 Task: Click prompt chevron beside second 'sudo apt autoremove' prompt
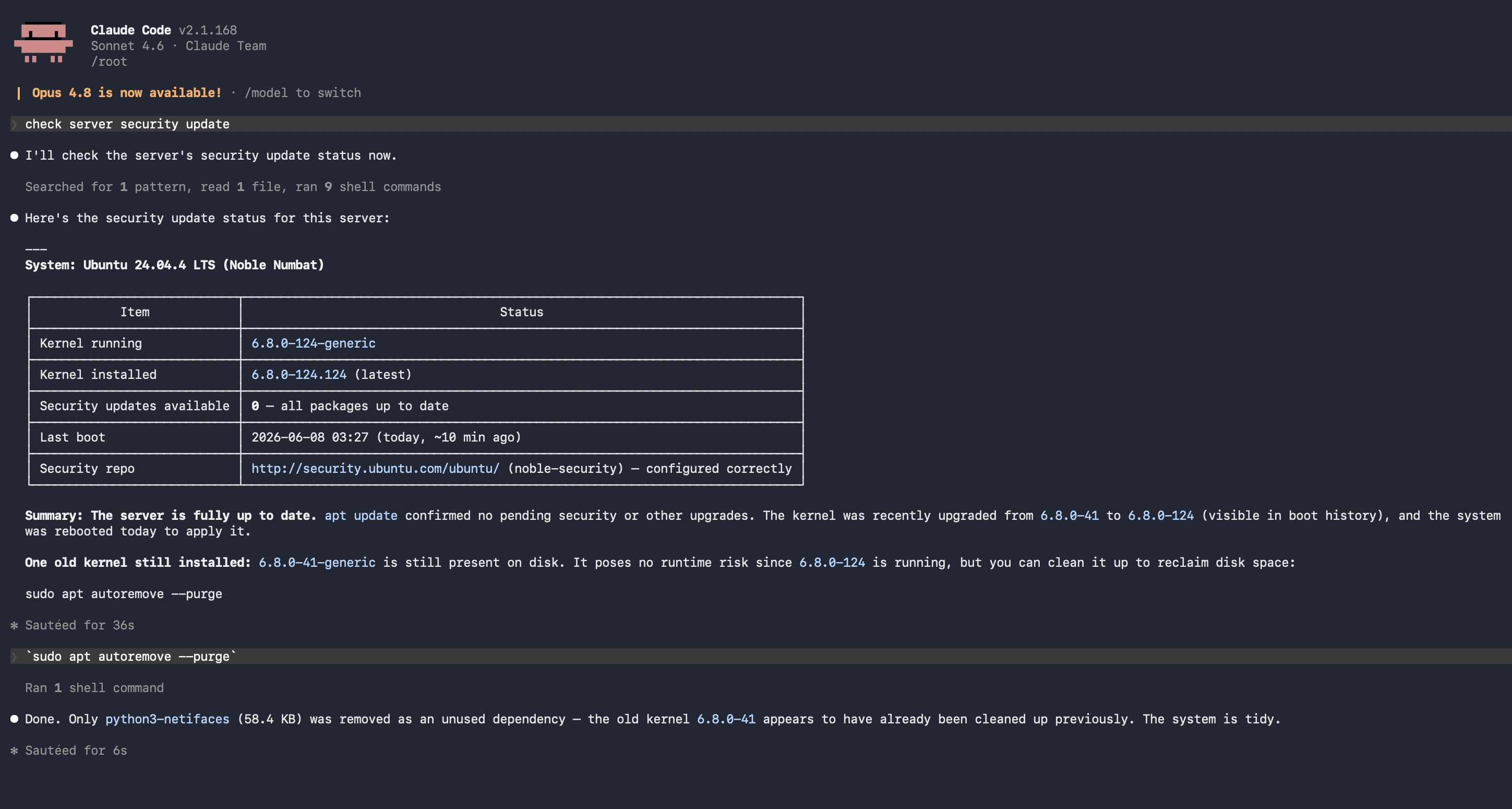[x=14, y=657]
